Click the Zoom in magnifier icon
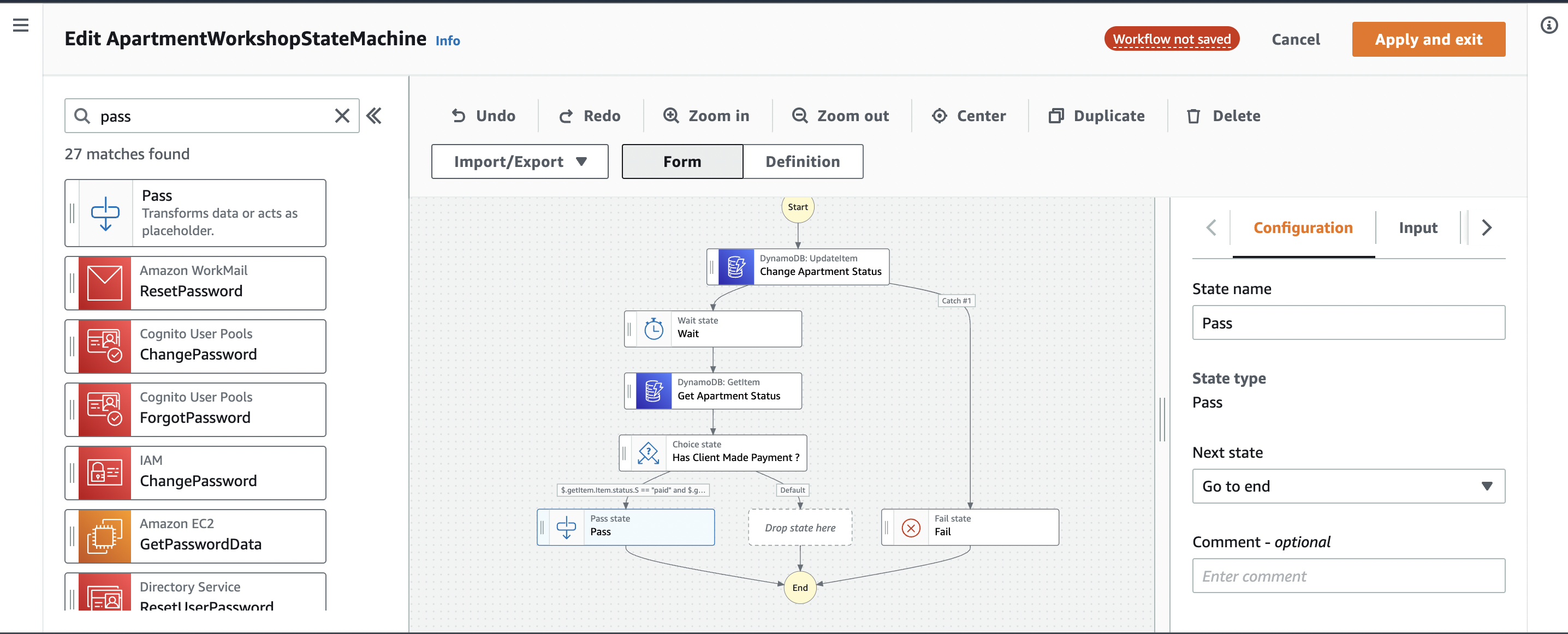1568x634 pixels. coord(671,116)
